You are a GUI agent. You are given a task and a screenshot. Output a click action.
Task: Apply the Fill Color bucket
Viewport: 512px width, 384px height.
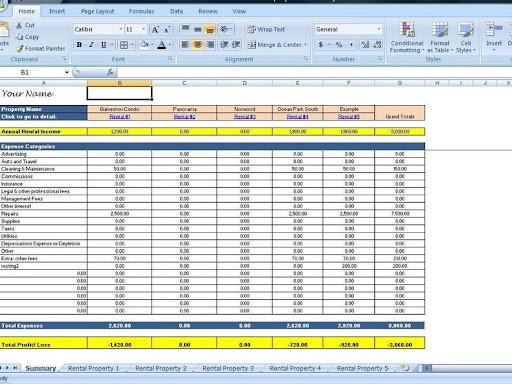[144, 45]
